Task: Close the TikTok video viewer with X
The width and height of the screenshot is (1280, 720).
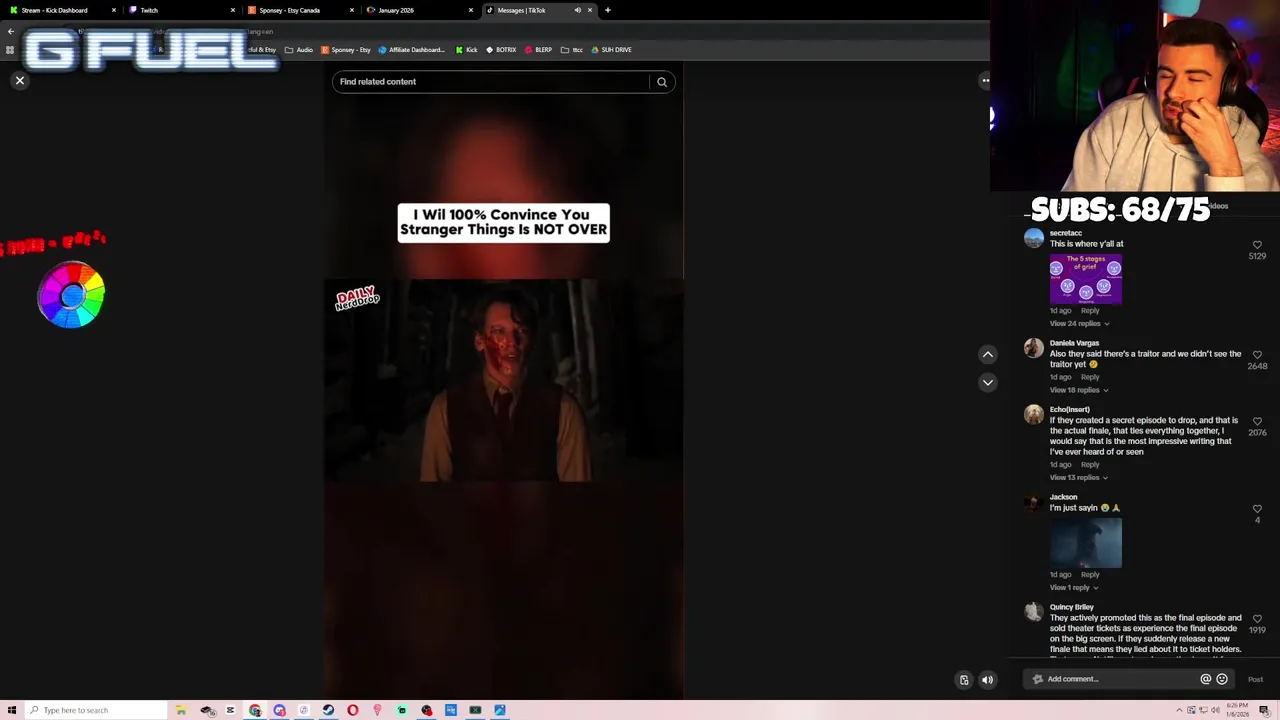Action: 19,81
